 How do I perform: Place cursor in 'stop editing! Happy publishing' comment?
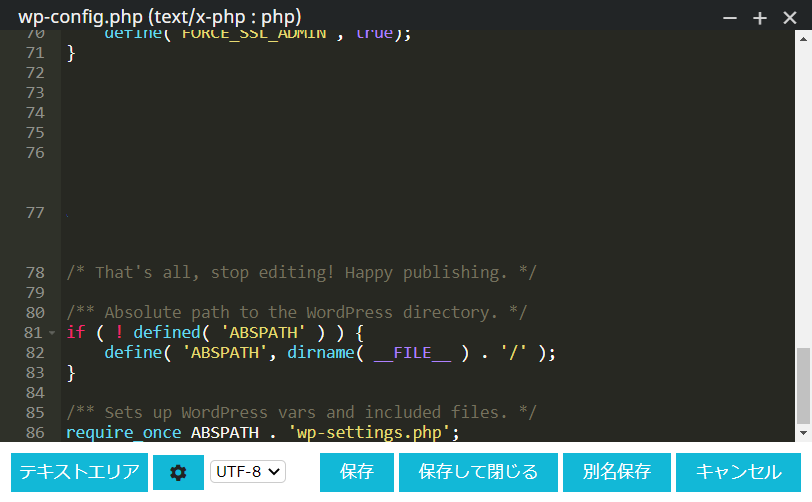(x=301, y=272)
